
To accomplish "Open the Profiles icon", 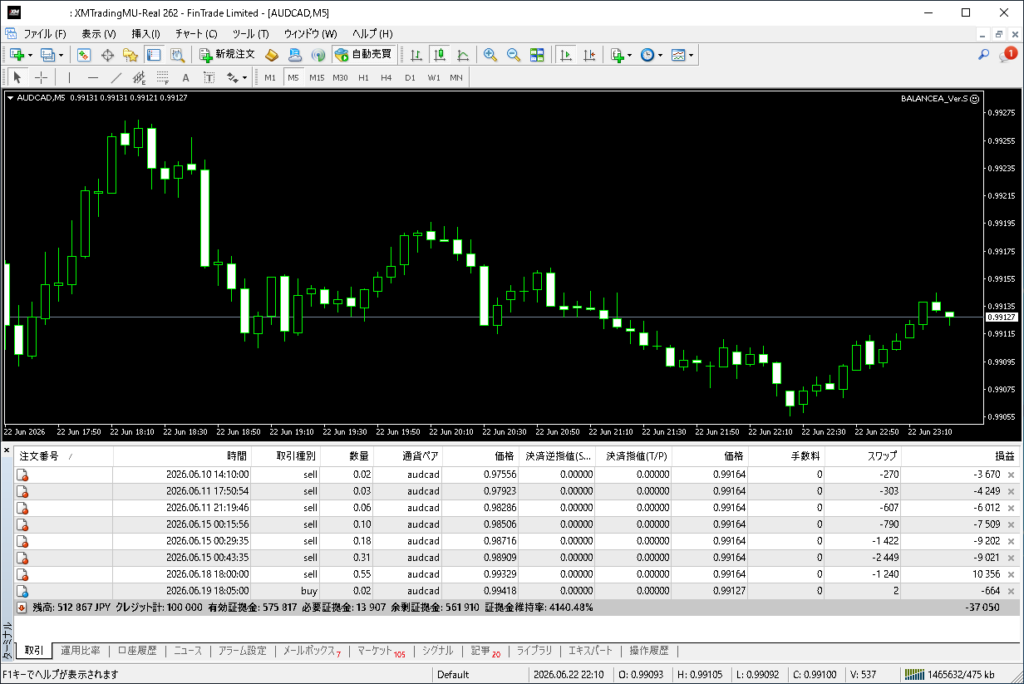I will (x=47, y=55).
